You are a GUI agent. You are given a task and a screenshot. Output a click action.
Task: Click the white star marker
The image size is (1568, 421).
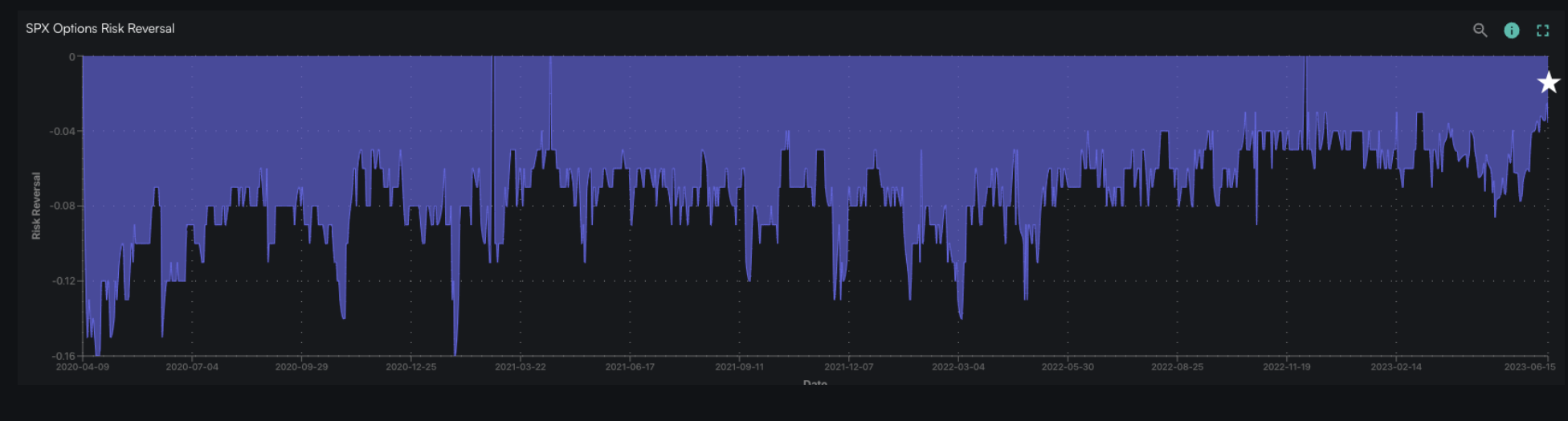click(x=1549, y=83)
